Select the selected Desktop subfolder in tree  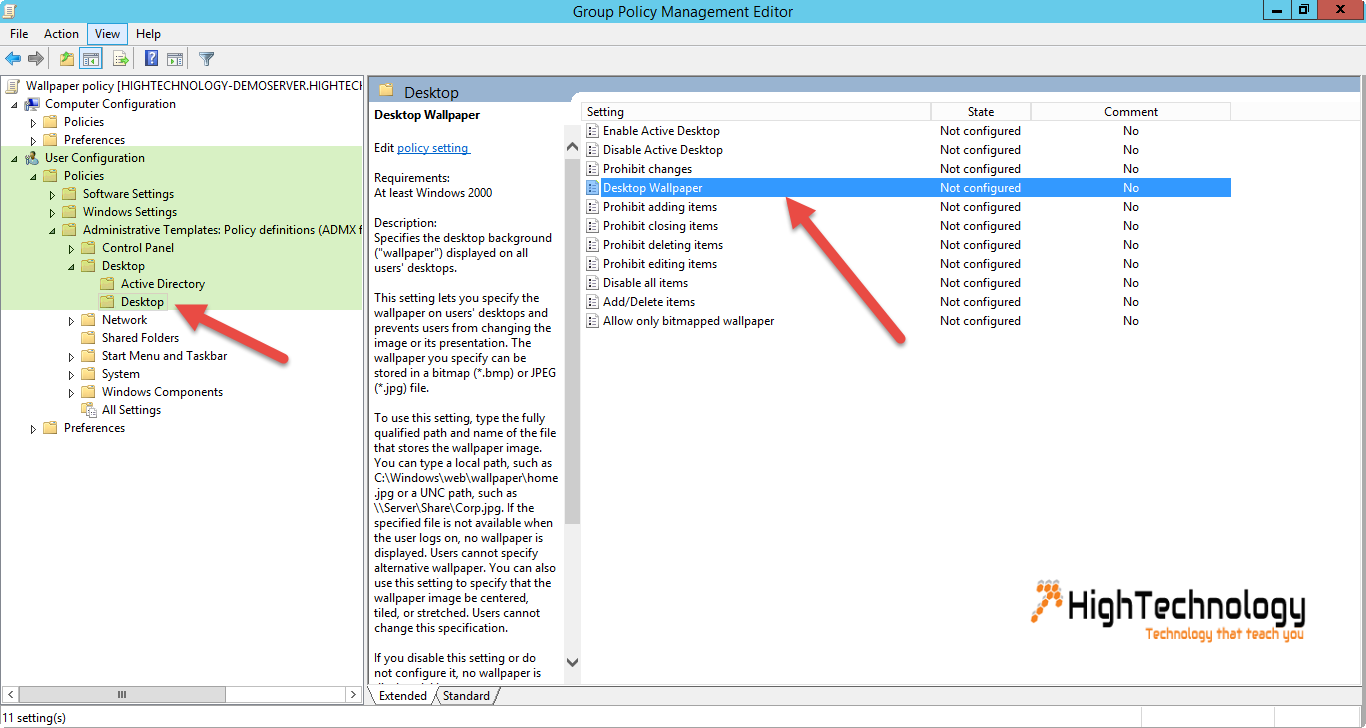142,302
